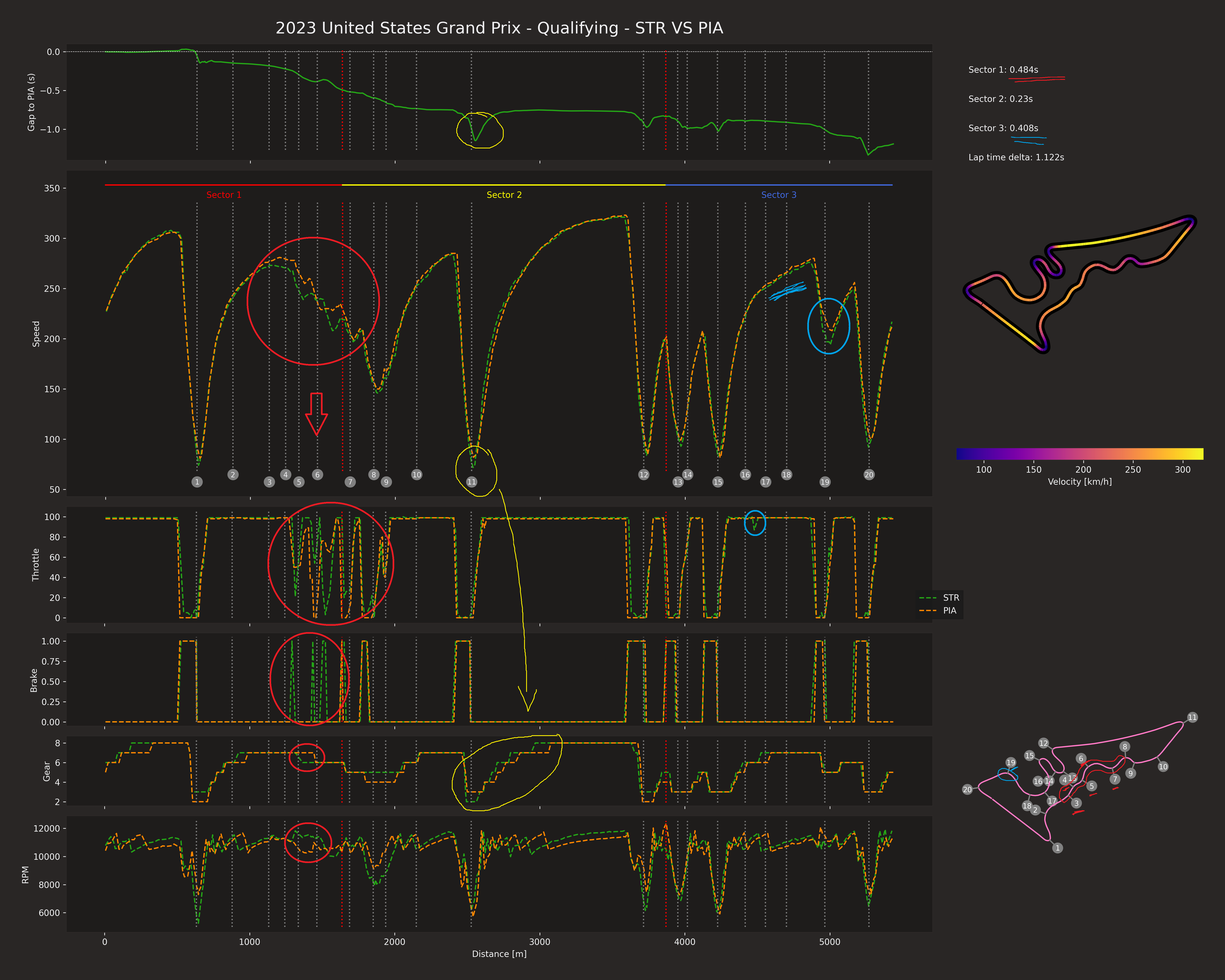This screenshot has width=1225, height=980.
Task: Click the velocity colorbar gradient
Action: (x=1080, y=453)
